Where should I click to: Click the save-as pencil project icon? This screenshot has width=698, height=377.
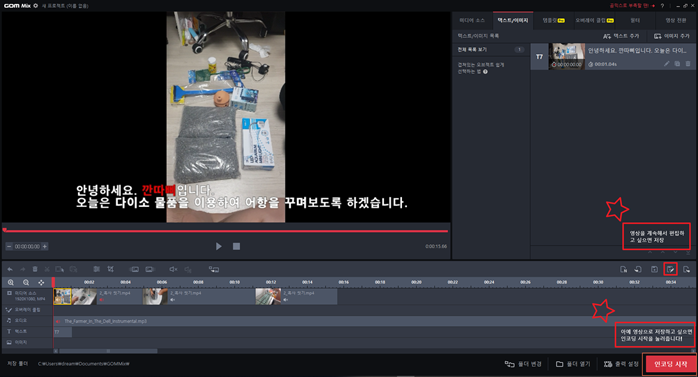pyautogui.click(x=670, y=269)
